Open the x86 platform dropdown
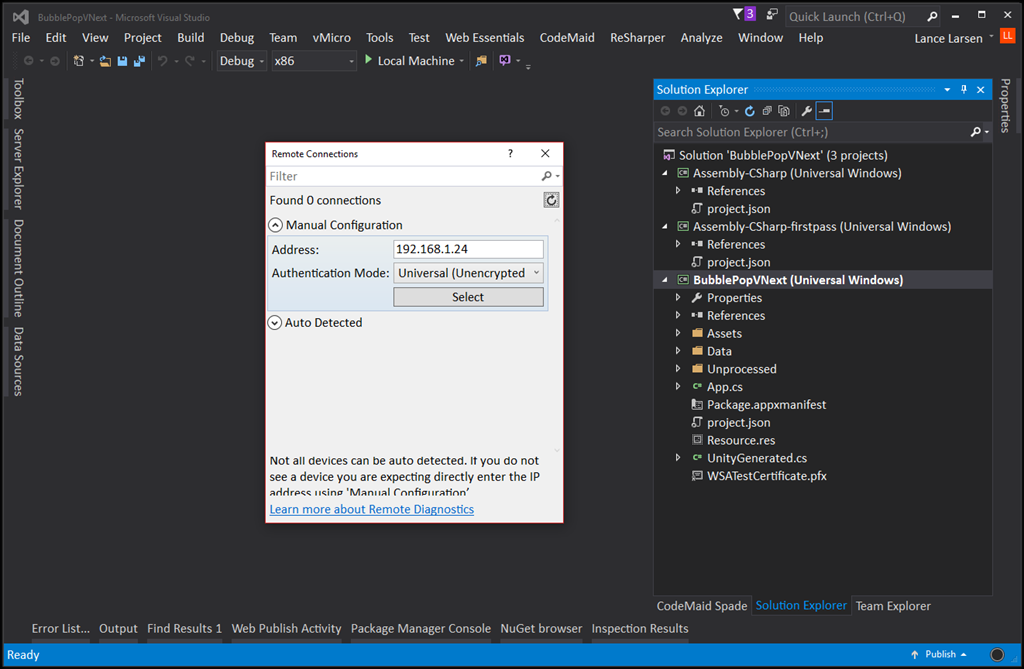The width and height of the screenshot is (1024, 669). click(x=314, y=61)
